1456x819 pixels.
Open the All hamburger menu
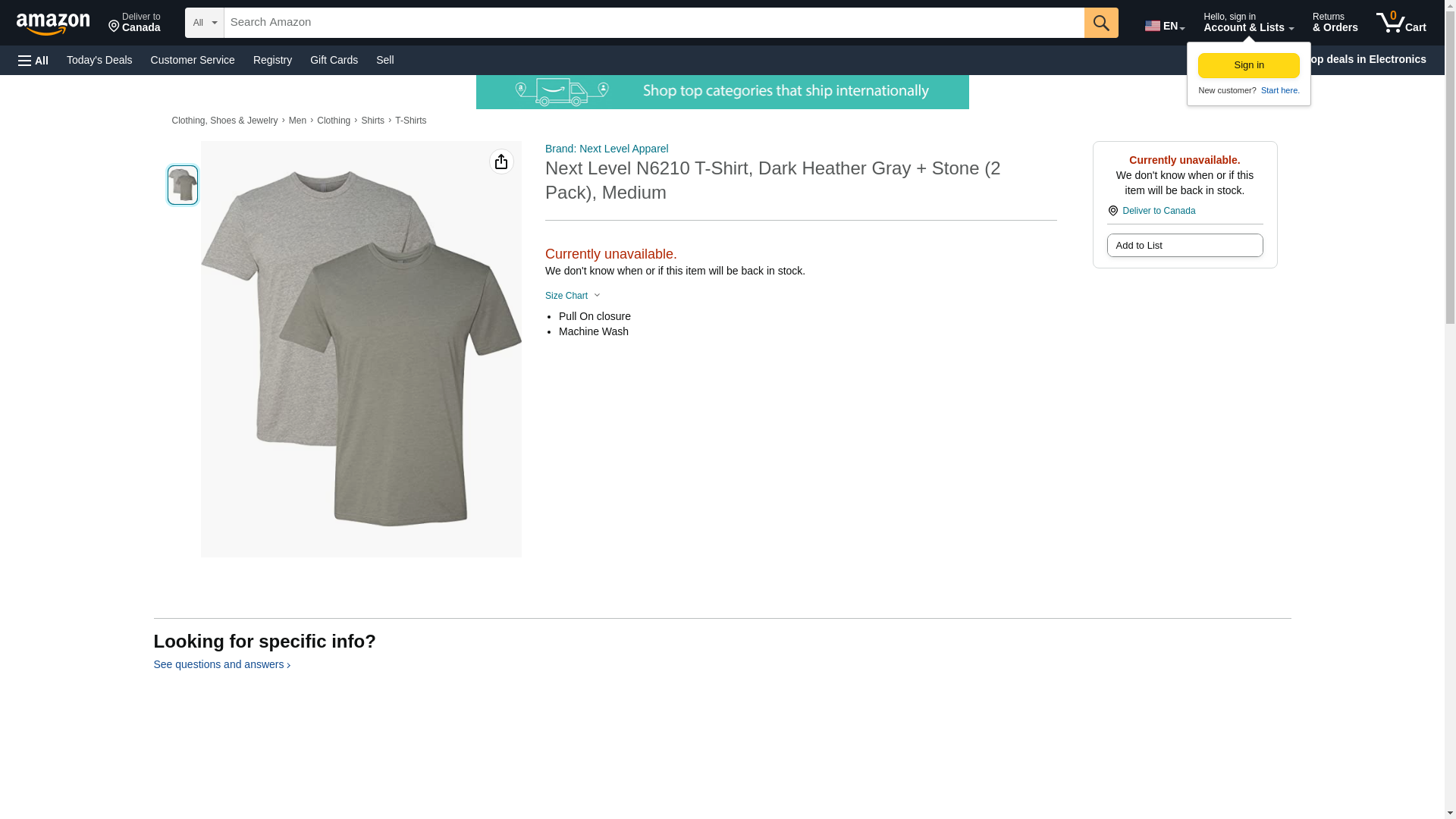(33, 60)
